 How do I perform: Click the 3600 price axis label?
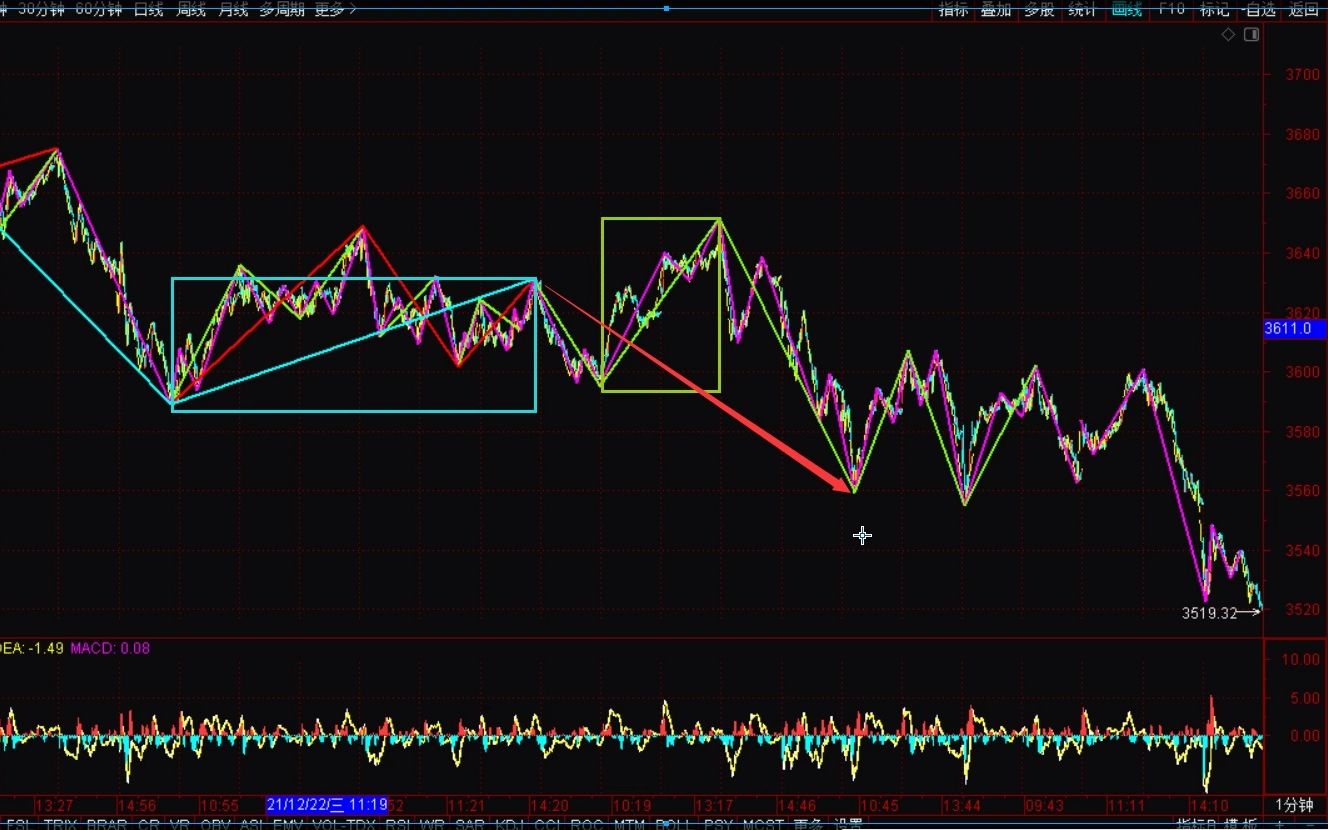(x=1301, y=372)
